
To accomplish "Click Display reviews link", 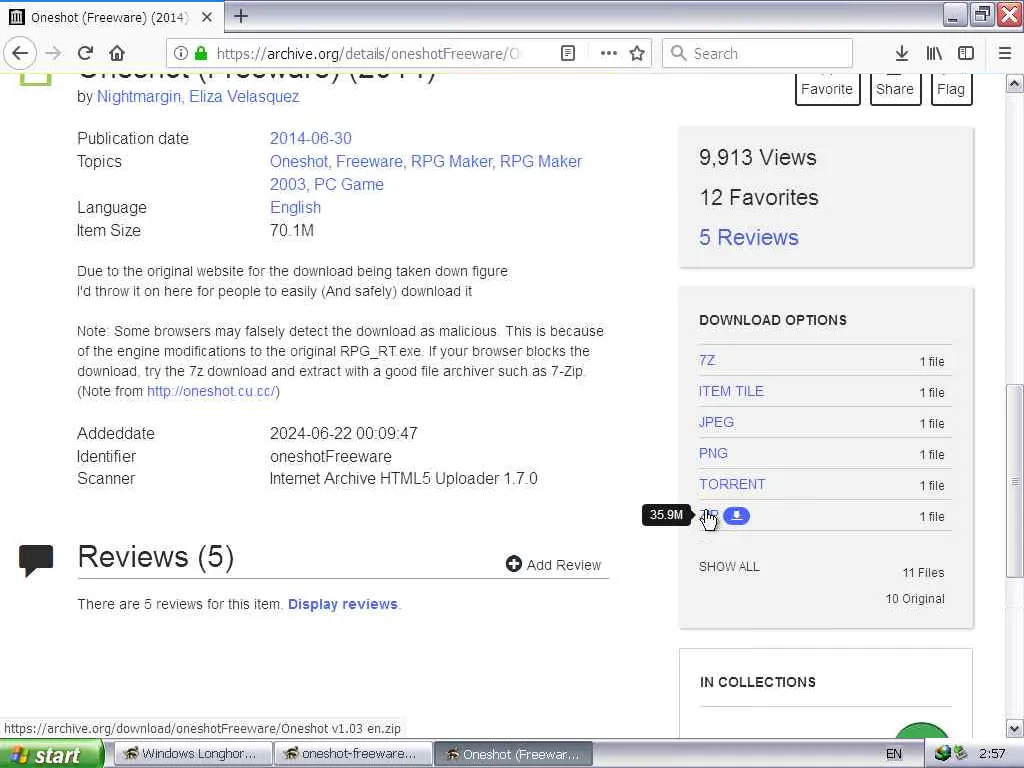I will click(343, 604).
